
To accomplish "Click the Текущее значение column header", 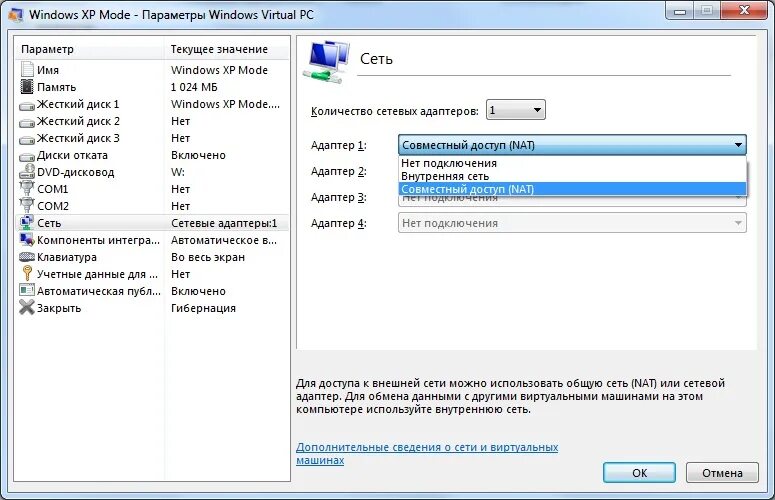I will click(226, 49).
